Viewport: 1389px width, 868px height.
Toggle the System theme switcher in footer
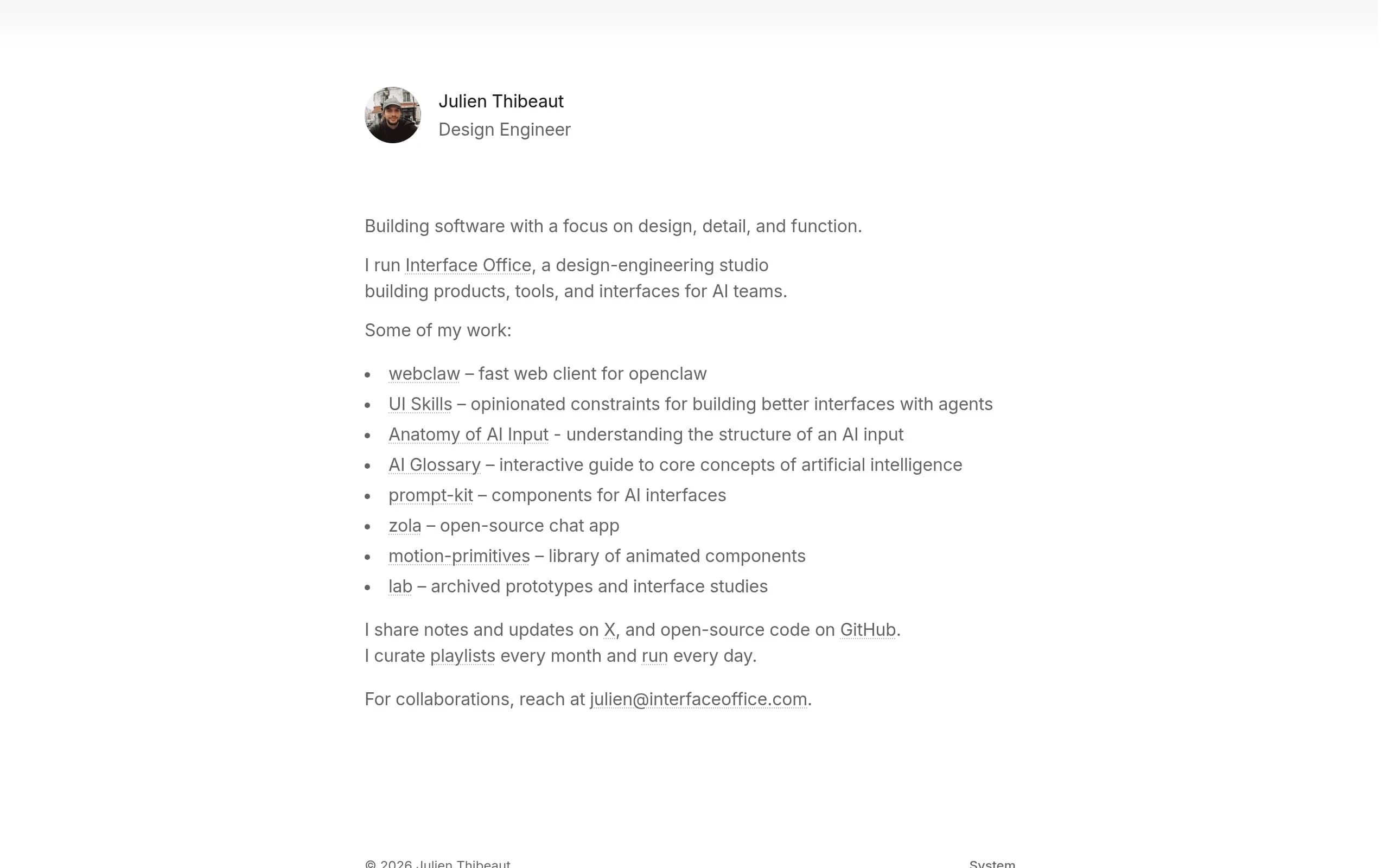(991, 864)
